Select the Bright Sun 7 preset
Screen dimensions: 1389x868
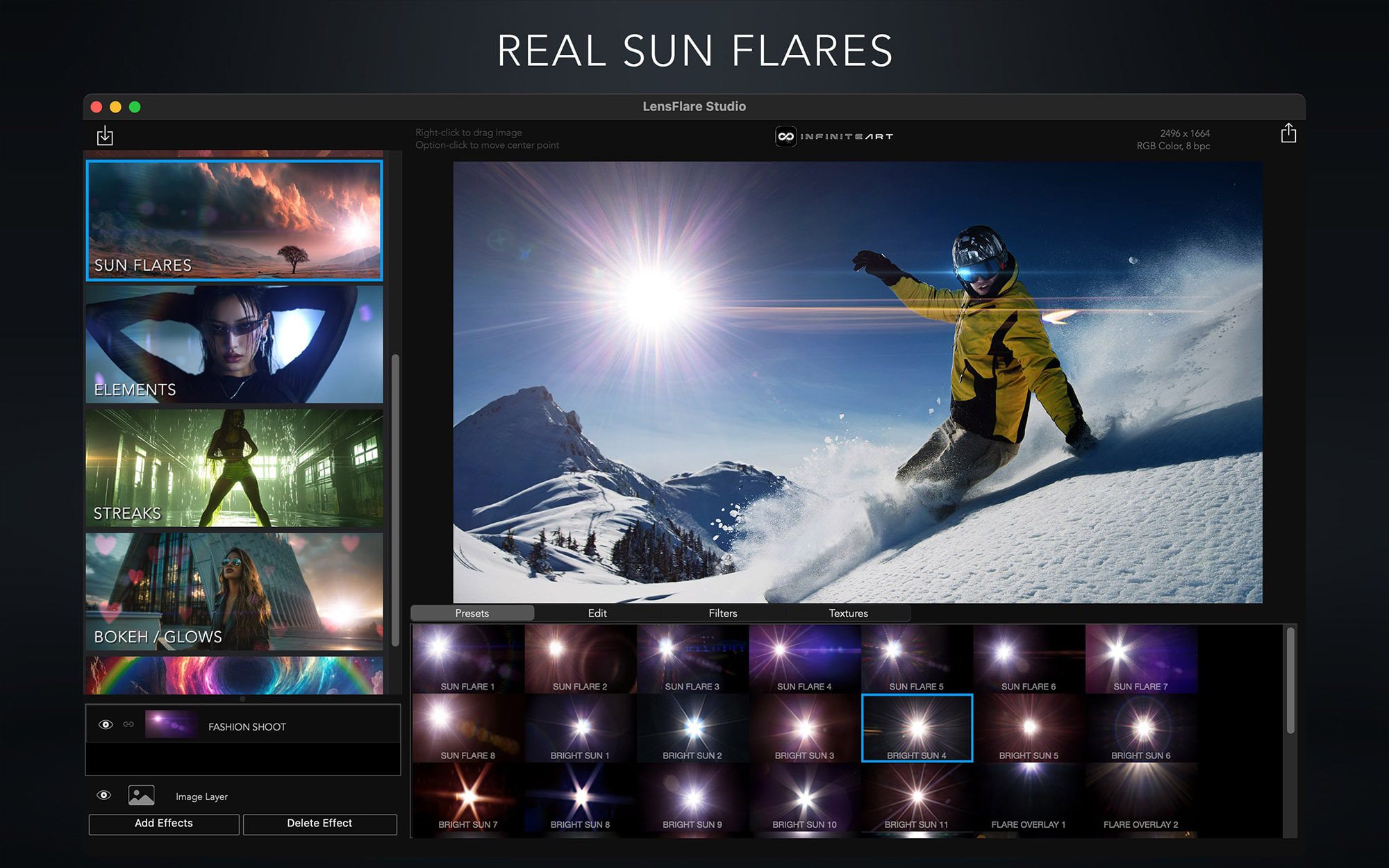coord(467,798)
